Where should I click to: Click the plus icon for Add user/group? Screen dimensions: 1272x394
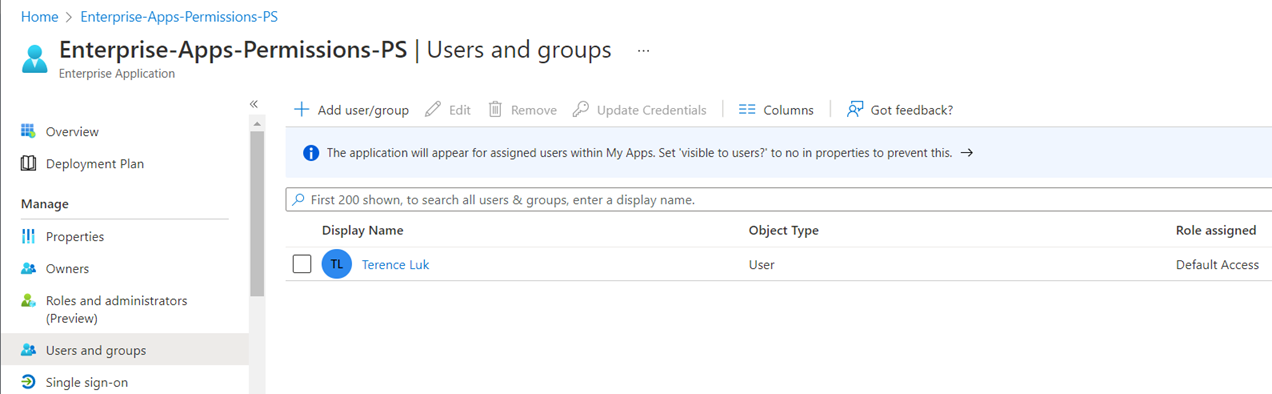(x=301, y=109)
